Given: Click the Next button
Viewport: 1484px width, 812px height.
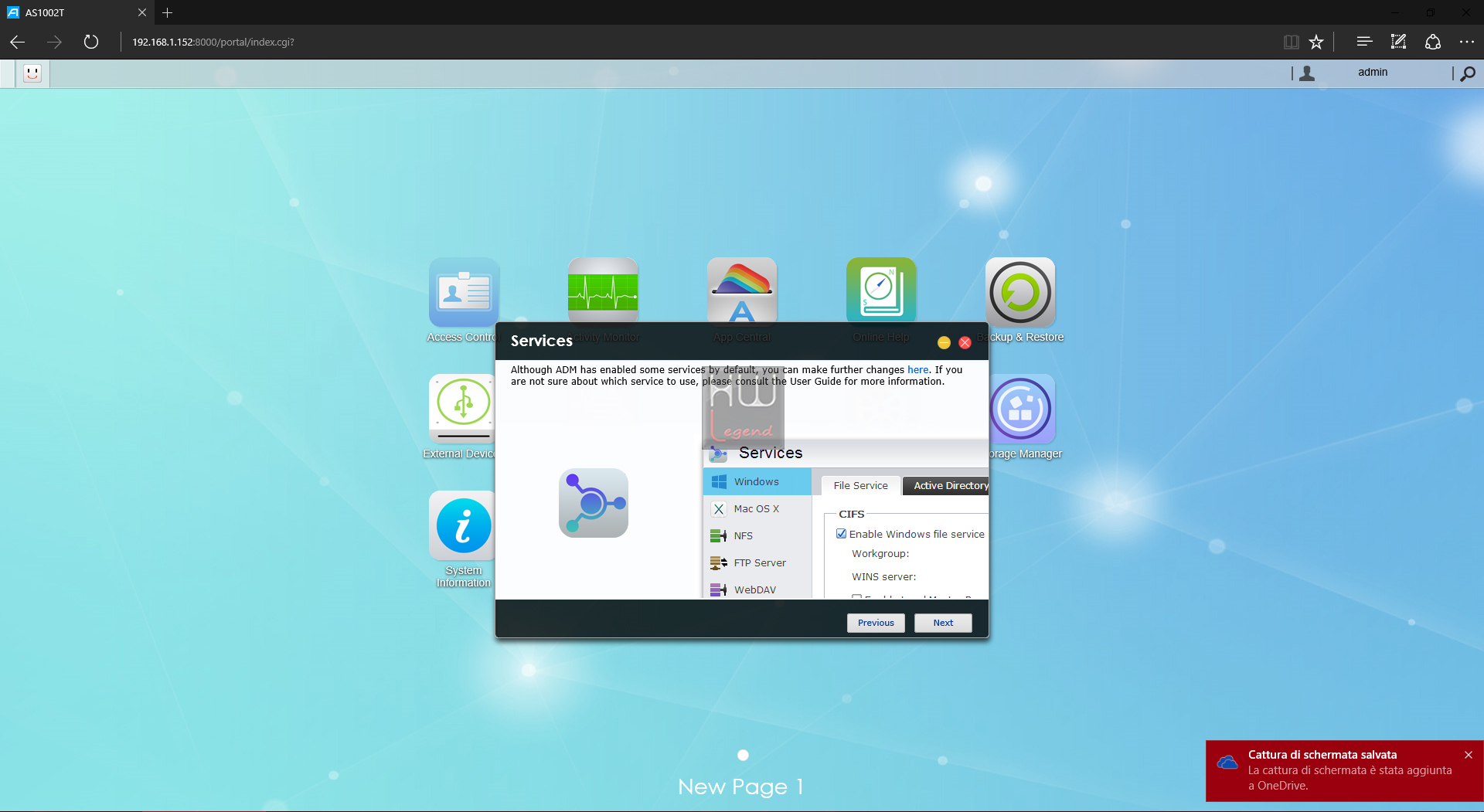Looking at the screenshot, I should [943, 623].
